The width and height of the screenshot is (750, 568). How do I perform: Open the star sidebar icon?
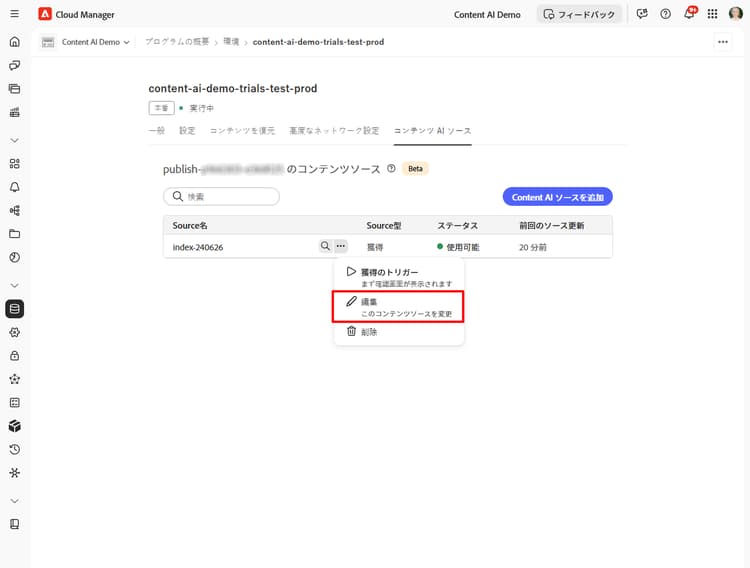[15, 379]
